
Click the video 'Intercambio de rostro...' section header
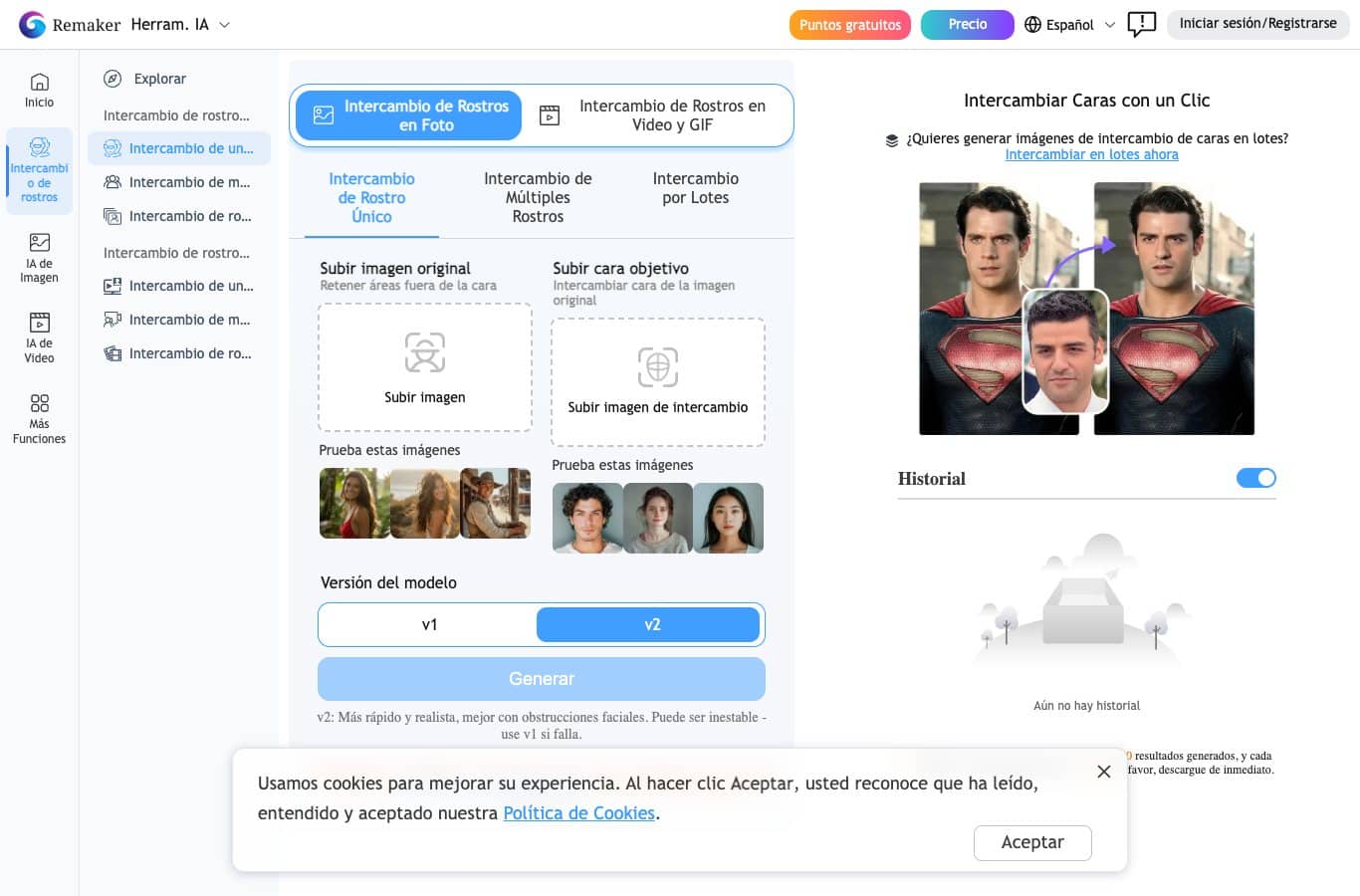176,253
